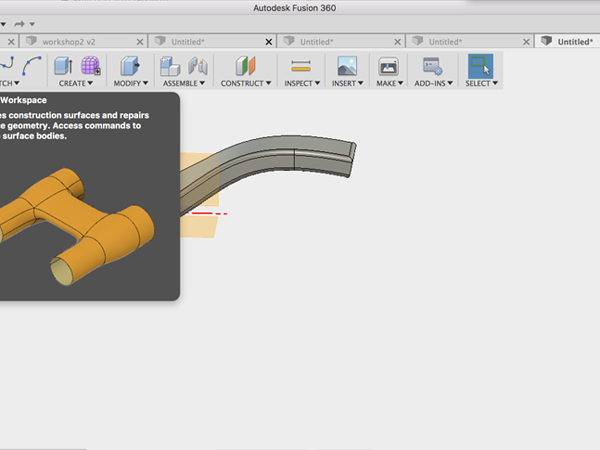
Task: Click the 3D Print icon in Make
Action: [x=388, y=66]
